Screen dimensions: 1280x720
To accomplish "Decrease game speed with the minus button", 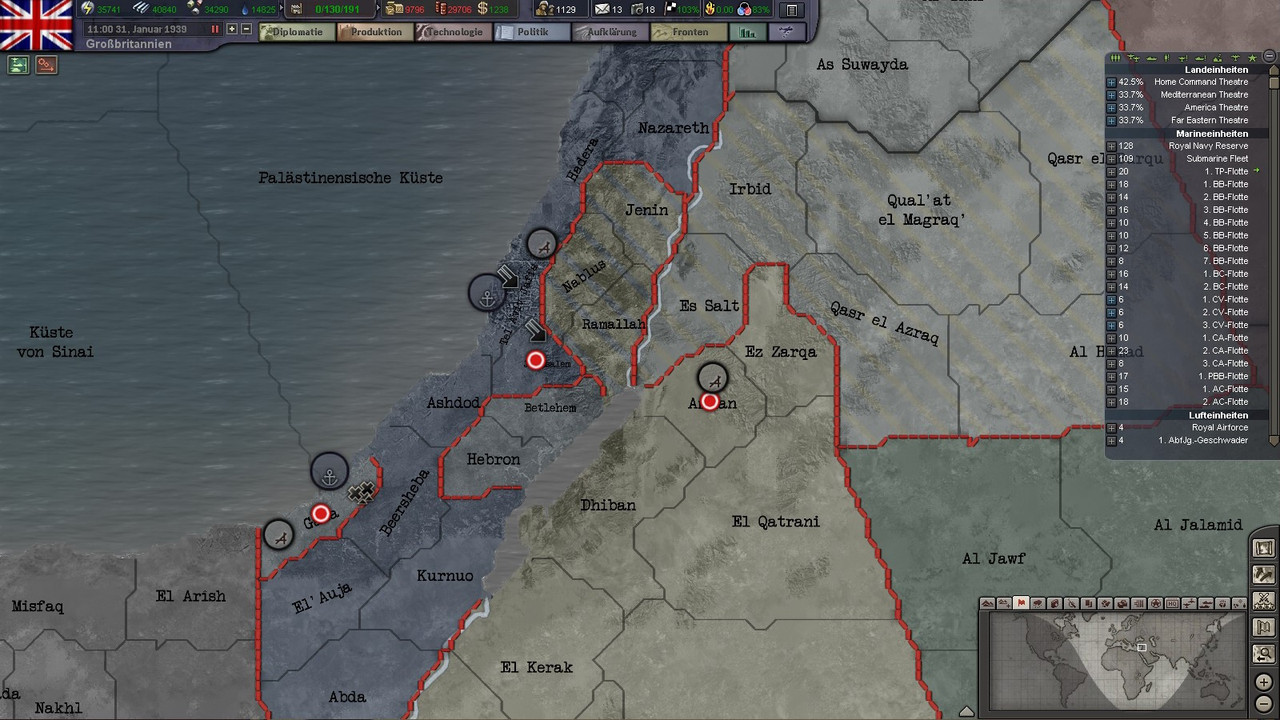I will pos(246,29).
